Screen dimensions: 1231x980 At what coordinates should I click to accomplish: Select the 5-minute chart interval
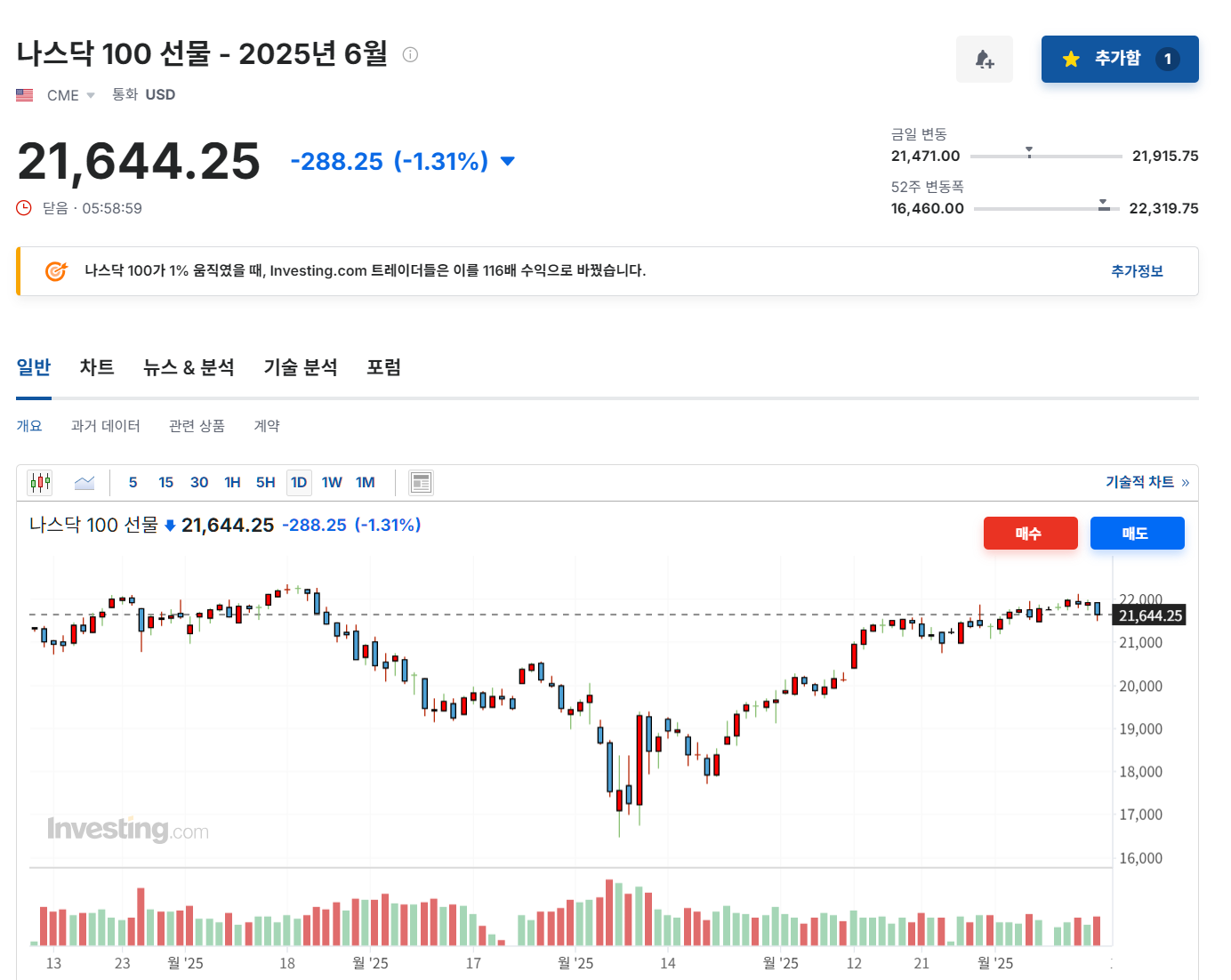[132, 481]
